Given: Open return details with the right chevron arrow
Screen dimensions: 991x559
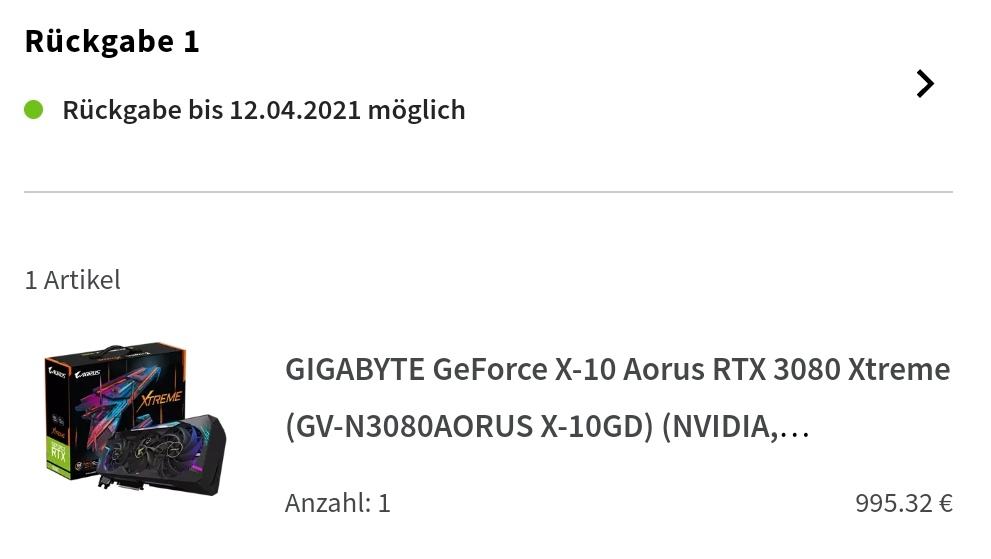Looking at the screenshot, I should (925, 84).
